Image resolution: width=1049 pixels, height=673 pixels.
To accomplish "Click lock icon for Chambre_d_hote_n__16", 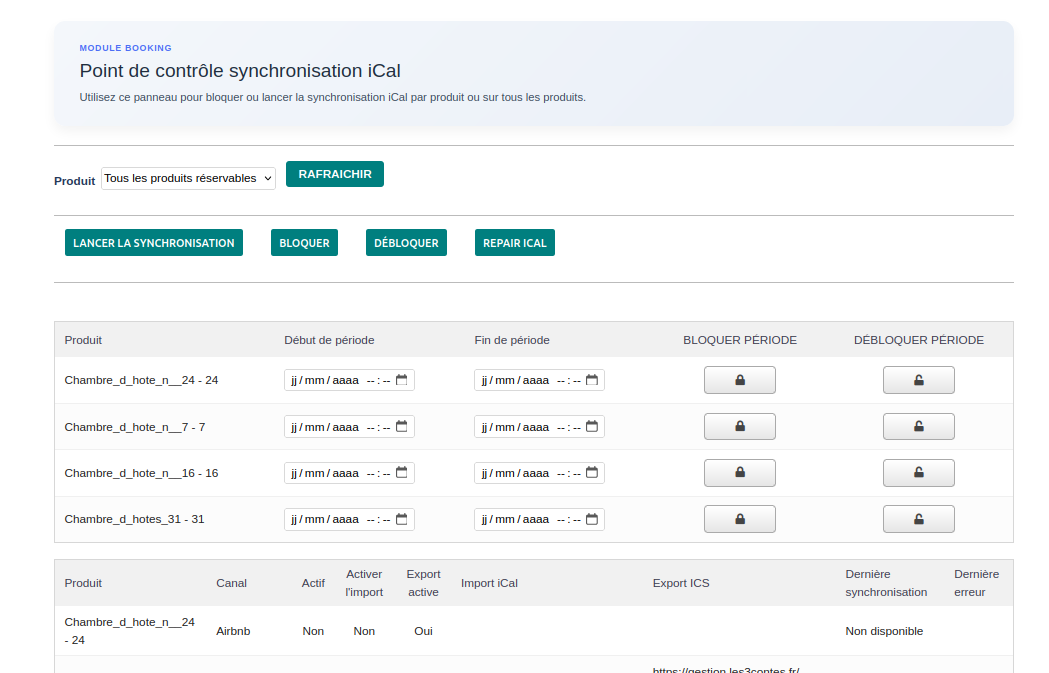I will pos(739,473).
